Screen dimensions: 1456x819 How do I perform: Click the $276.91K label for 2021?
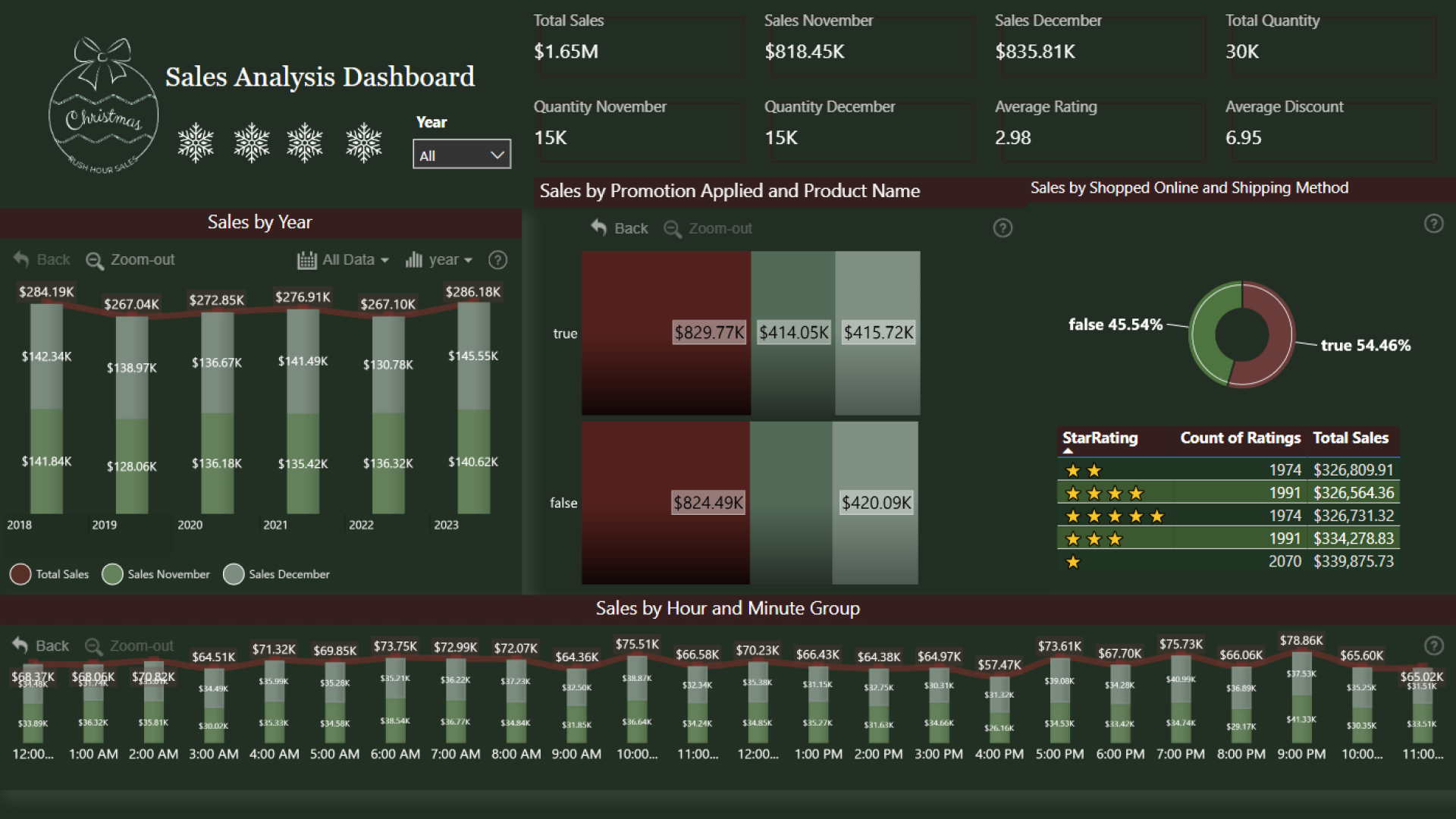pos(303,297)
